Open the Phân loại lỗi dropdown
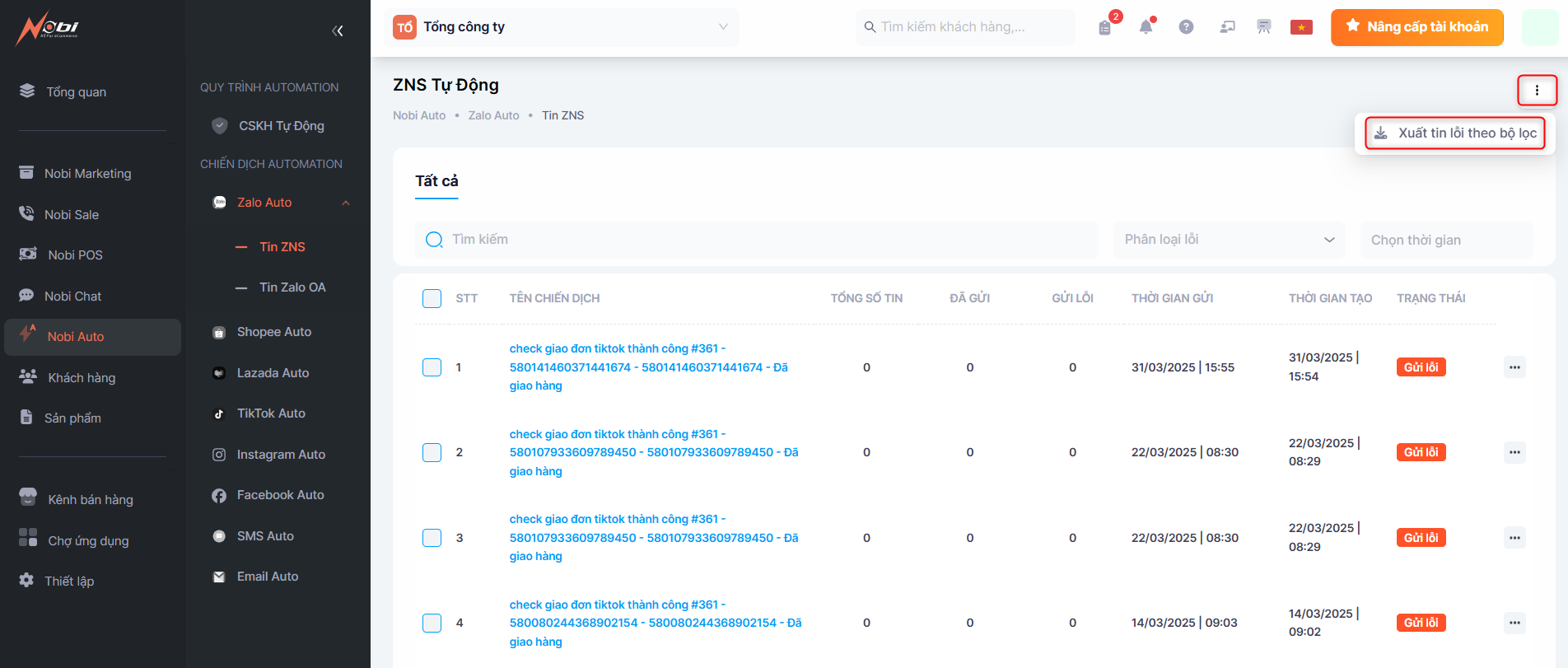This screenshot has height=668, width=1568. (1228, 240)
